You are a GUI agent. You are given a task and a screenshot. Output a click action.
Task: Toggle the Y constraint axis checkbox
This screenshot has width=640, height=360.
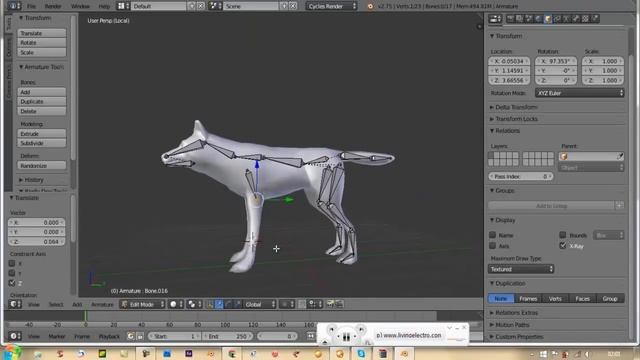click(12, 273)
